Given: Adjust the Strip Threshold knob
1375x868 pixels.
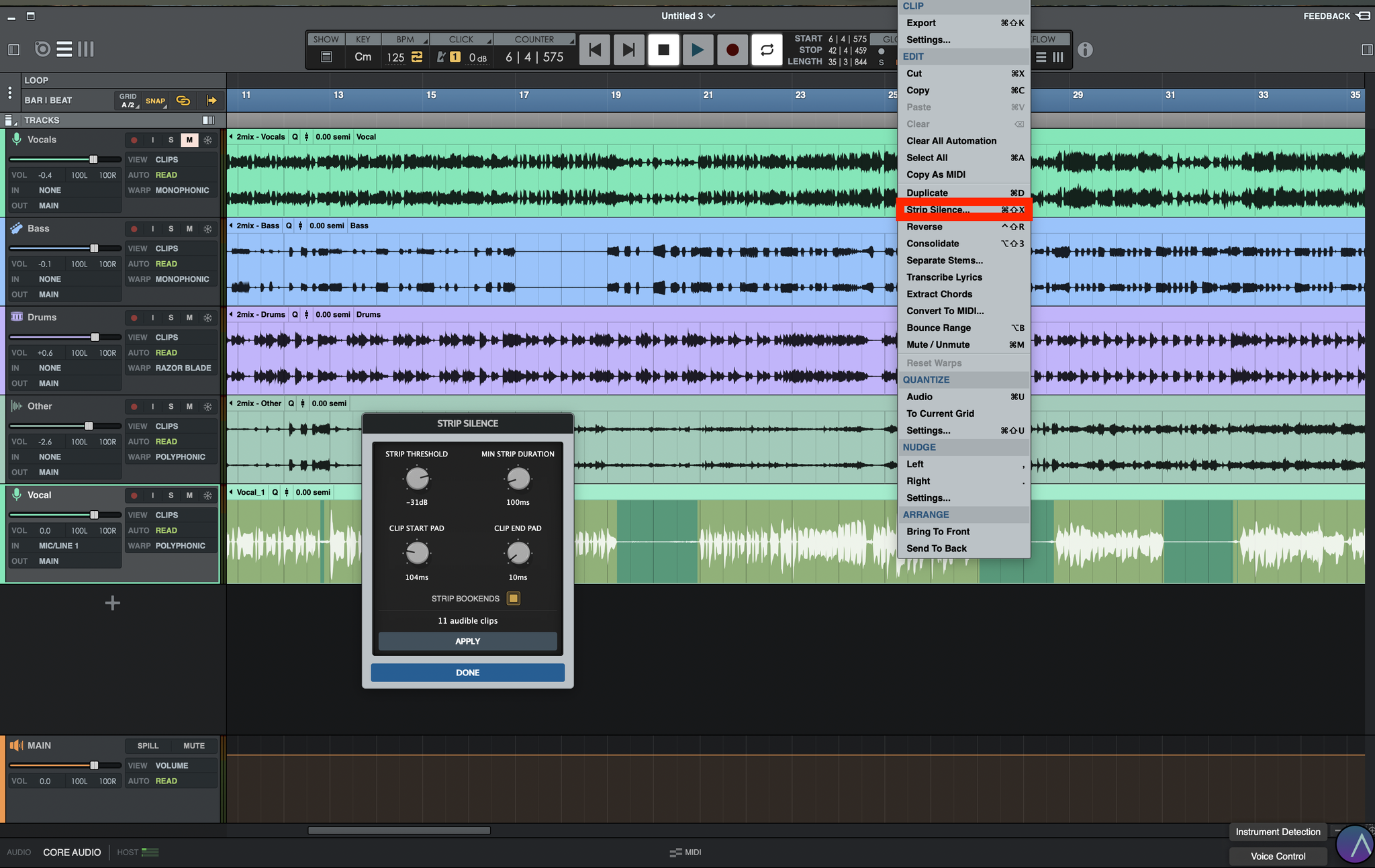Looking at the screenshot, I should pos(417,479).
